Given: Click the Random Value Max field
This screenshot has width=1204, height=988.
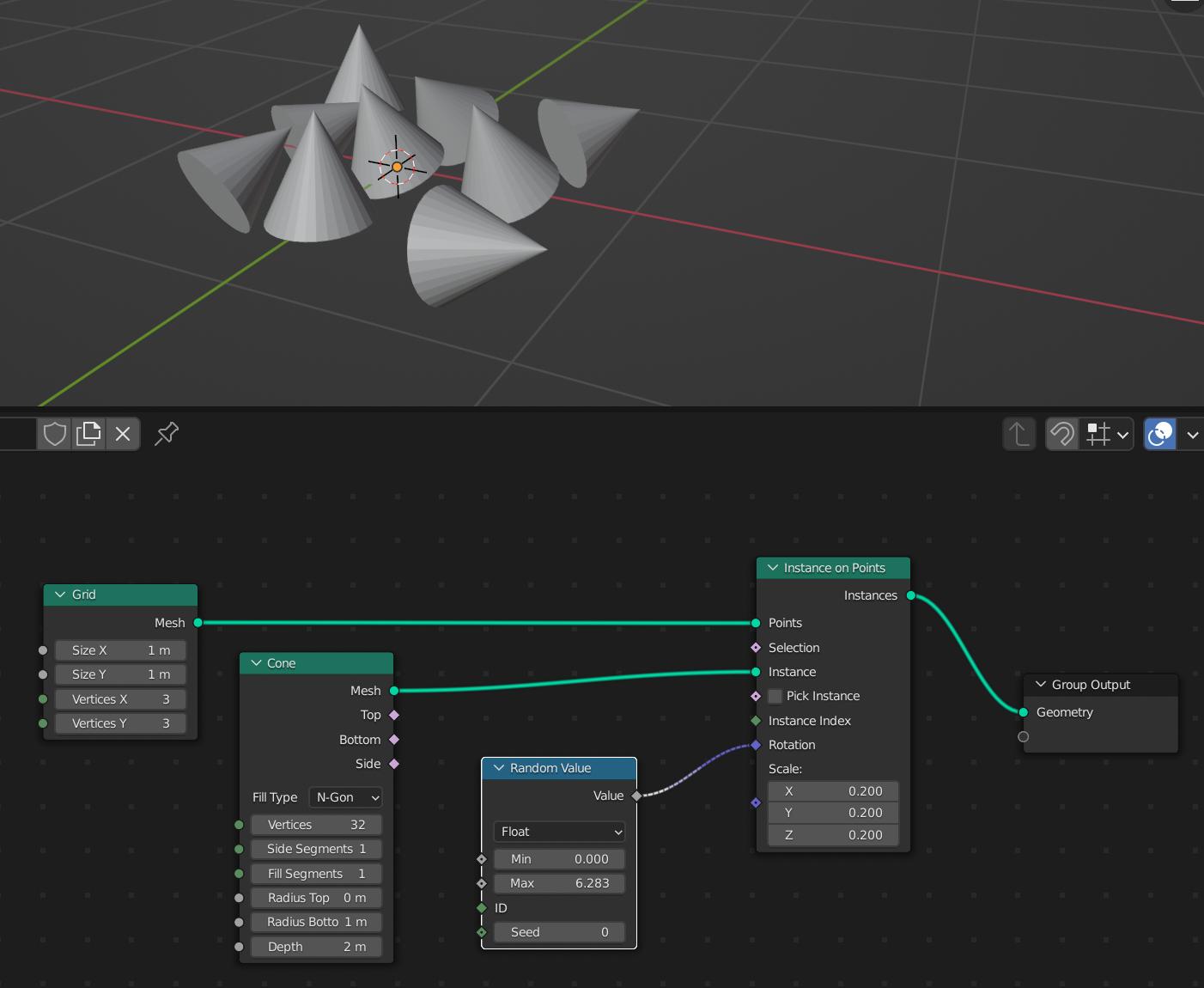Looking at the screenshot, I should [559, 883].
